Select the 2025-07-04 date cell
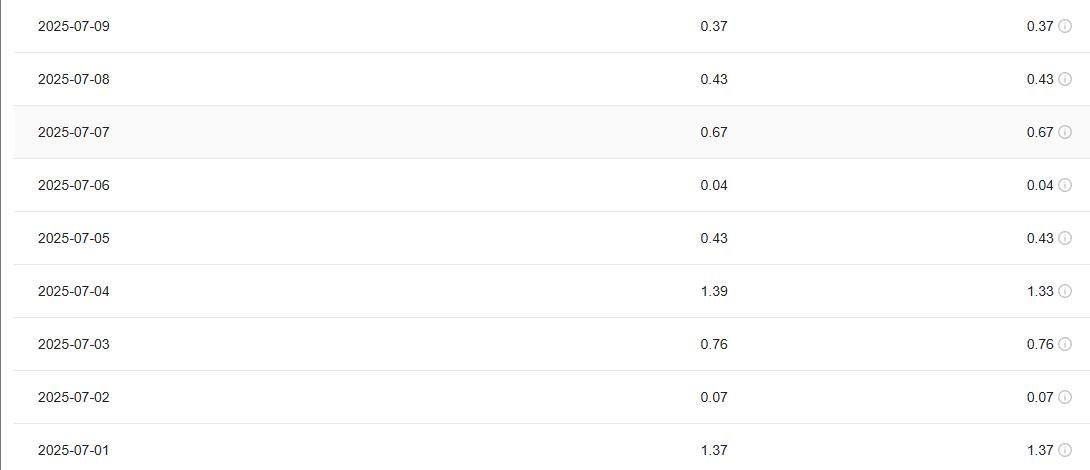This screenshot has height=470, width=1090. (74, 291)
